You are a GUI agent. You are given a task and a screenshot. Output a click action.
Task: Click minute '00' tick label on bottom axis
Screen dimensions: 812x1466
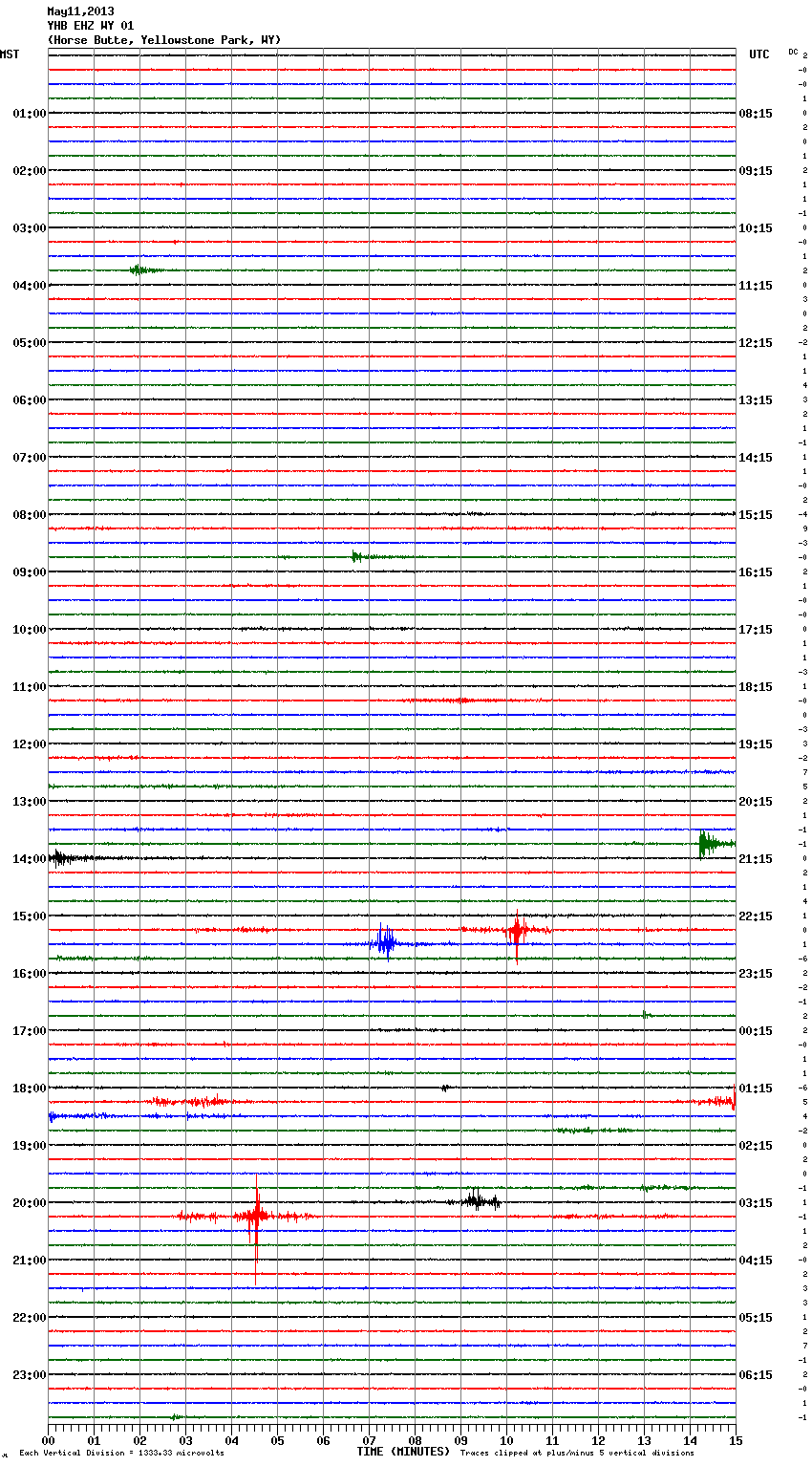(x=49, y=1440)
